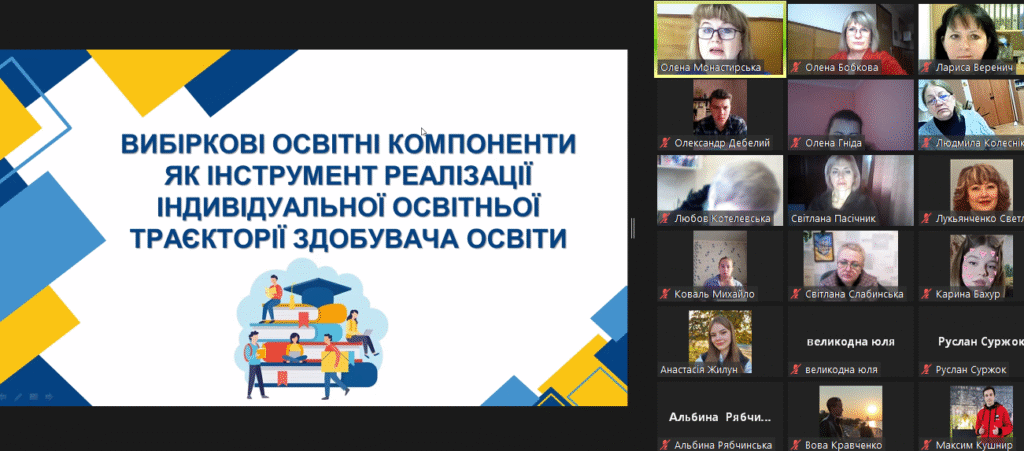Viewport: 1024px width, 451px height.
Task: Click the previous slide arrow in slideshow controls
Action: coord(4,397)
